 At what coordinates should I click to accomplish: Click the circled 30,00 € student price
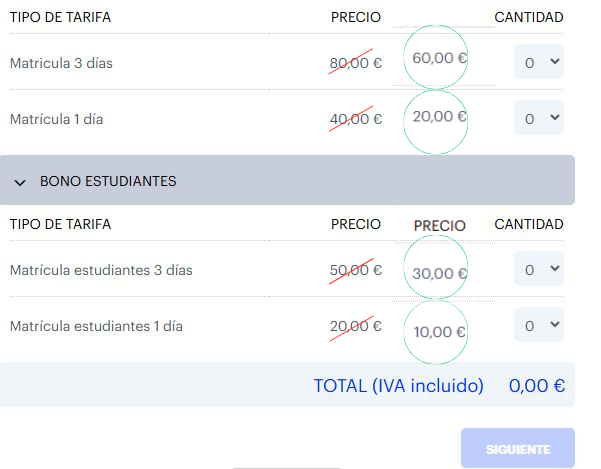439,274
